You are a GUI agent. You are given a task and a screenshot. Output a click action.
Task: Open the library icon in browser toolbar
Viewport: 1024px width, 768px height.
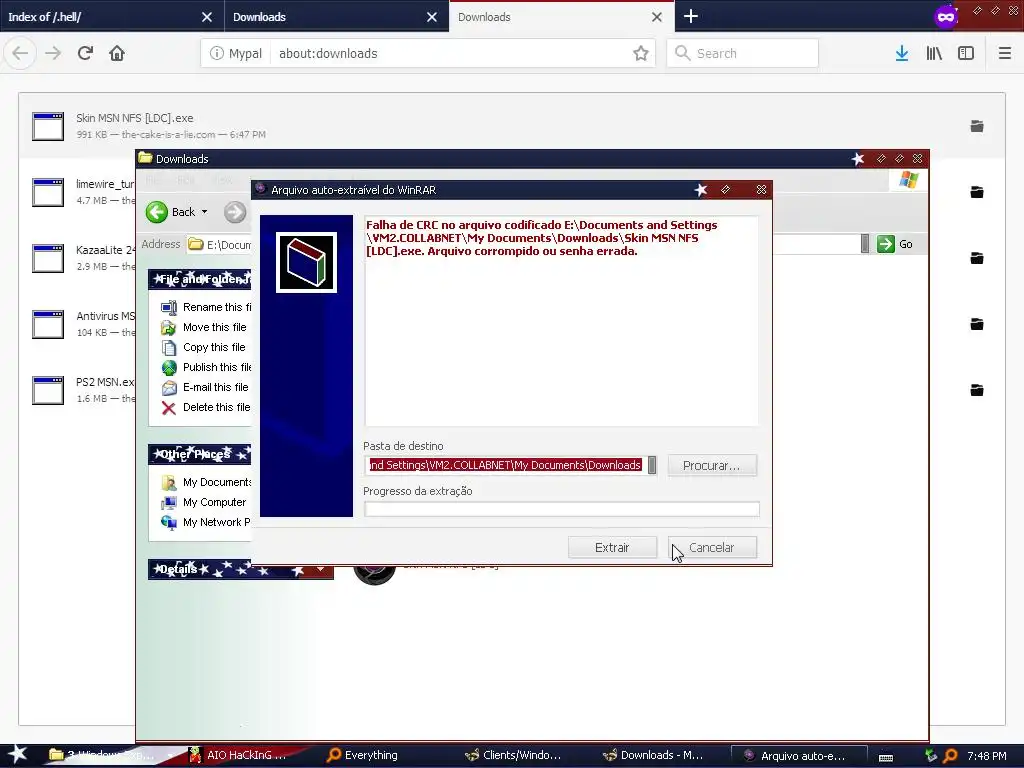tap(934, 54)
